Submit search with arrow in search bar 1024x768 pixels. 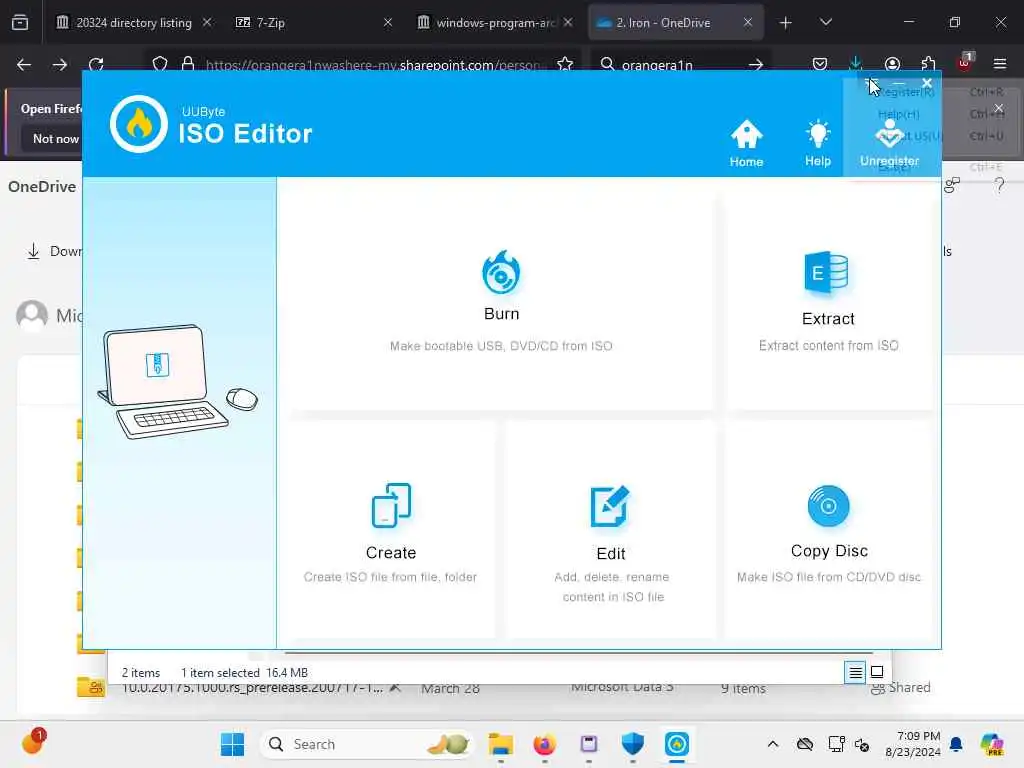pos(756,65)
